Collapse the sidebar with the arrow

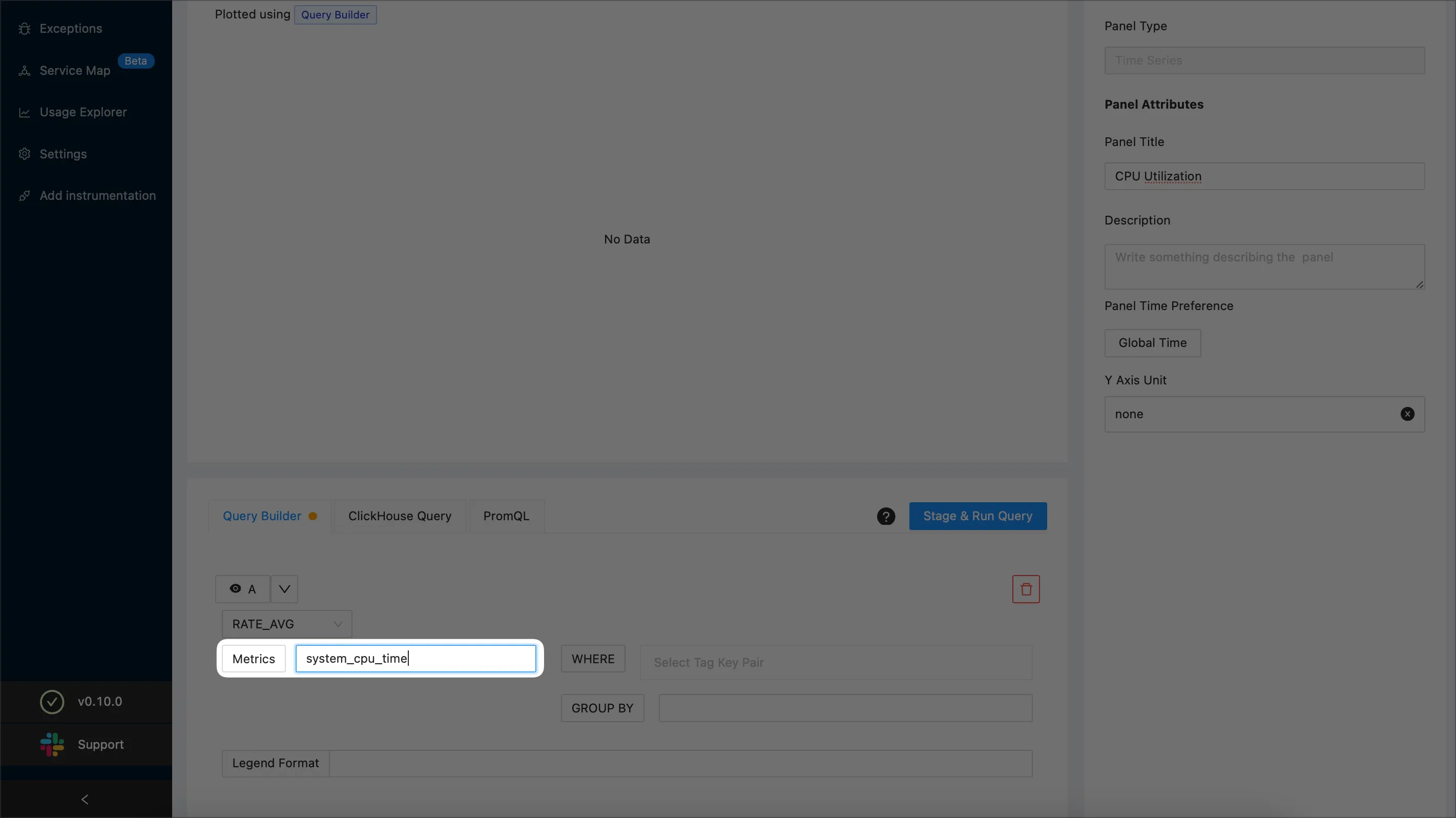point(85,800)
